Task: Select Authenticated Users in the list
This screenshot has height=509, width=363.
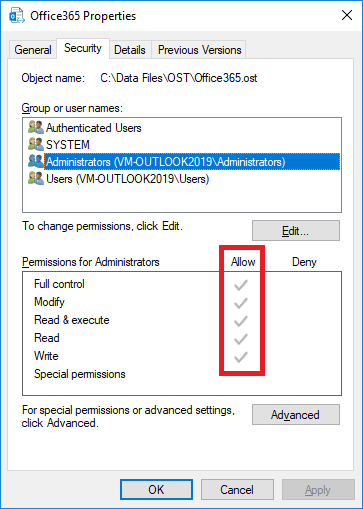Action: click(94, 128)
